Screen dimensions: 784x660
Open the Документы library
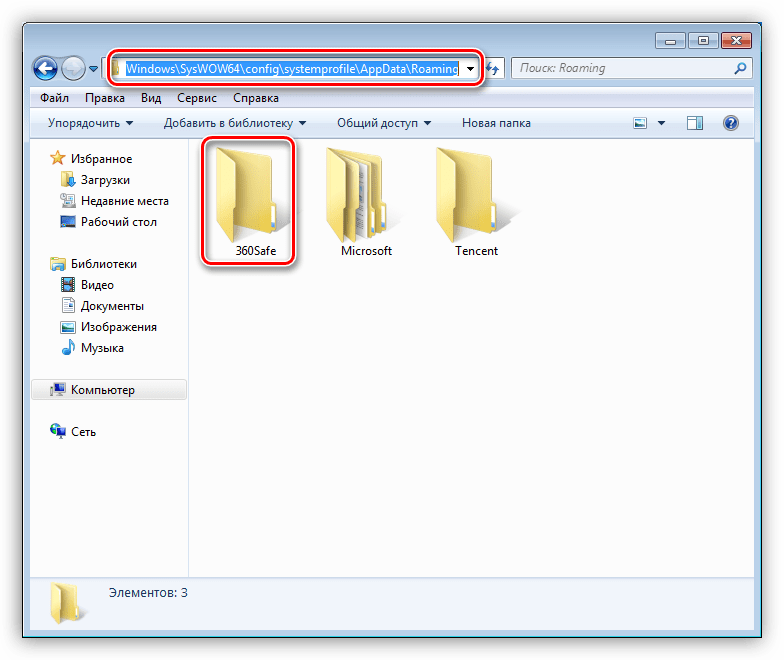click(112, 306)
